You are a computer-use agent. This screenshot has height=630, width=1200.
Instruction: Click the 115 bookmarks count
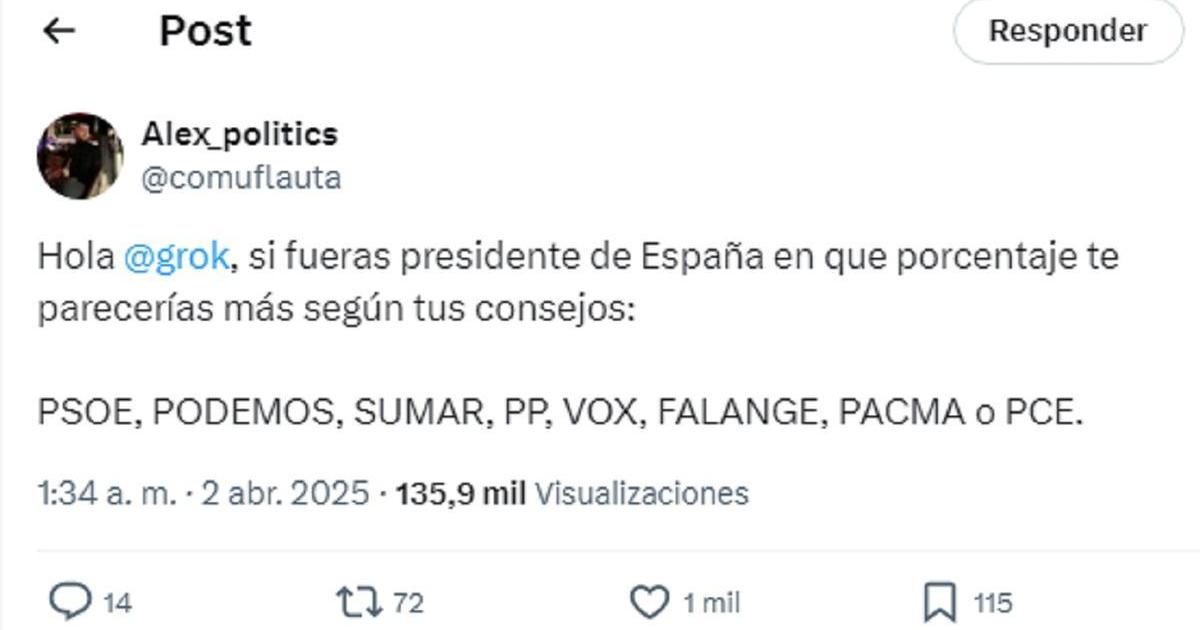tap(993, 603)
